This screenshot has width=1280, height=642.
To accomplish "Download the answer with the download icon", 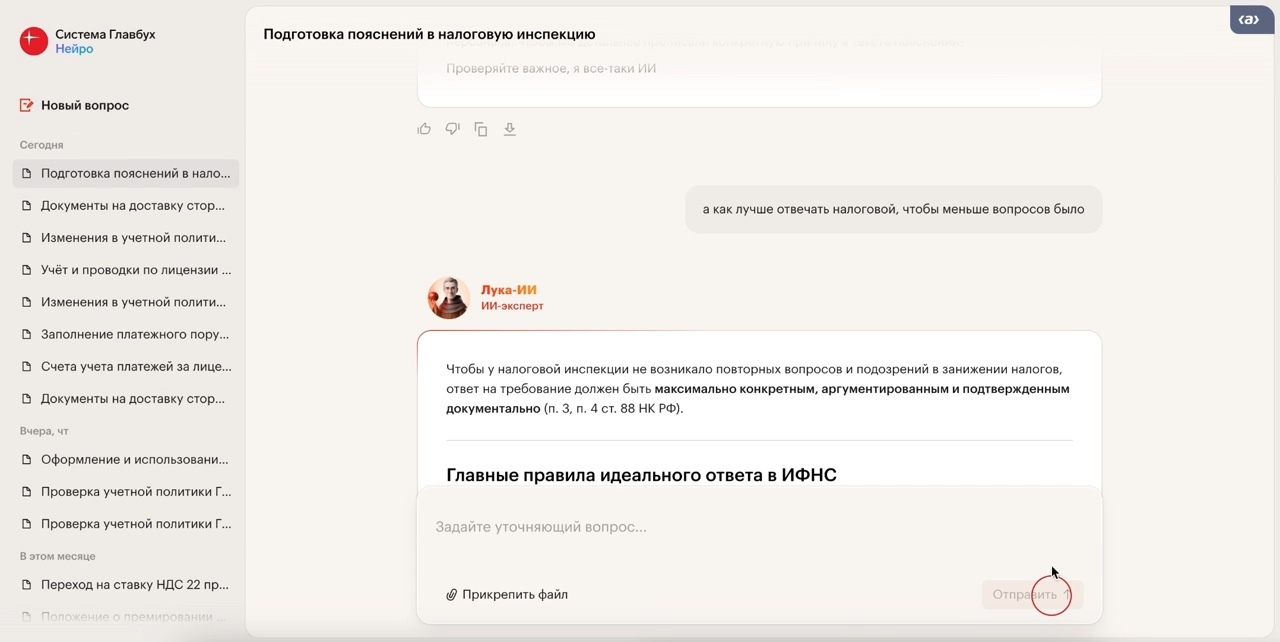I will click(x=509, y=129).
